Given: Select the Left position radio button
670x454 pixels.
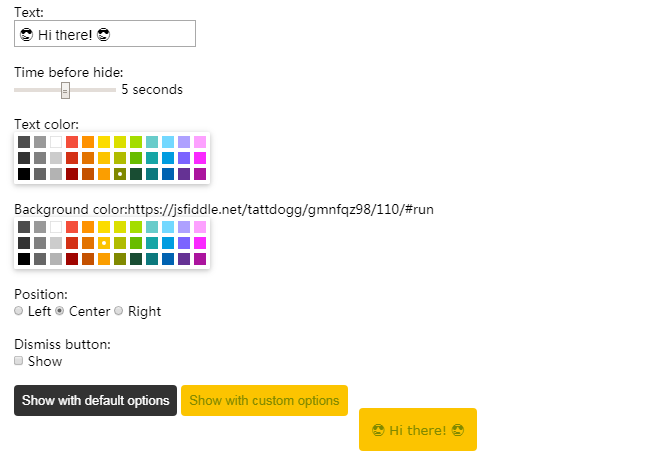Looking at the screenshot, I should click(19, 311).
